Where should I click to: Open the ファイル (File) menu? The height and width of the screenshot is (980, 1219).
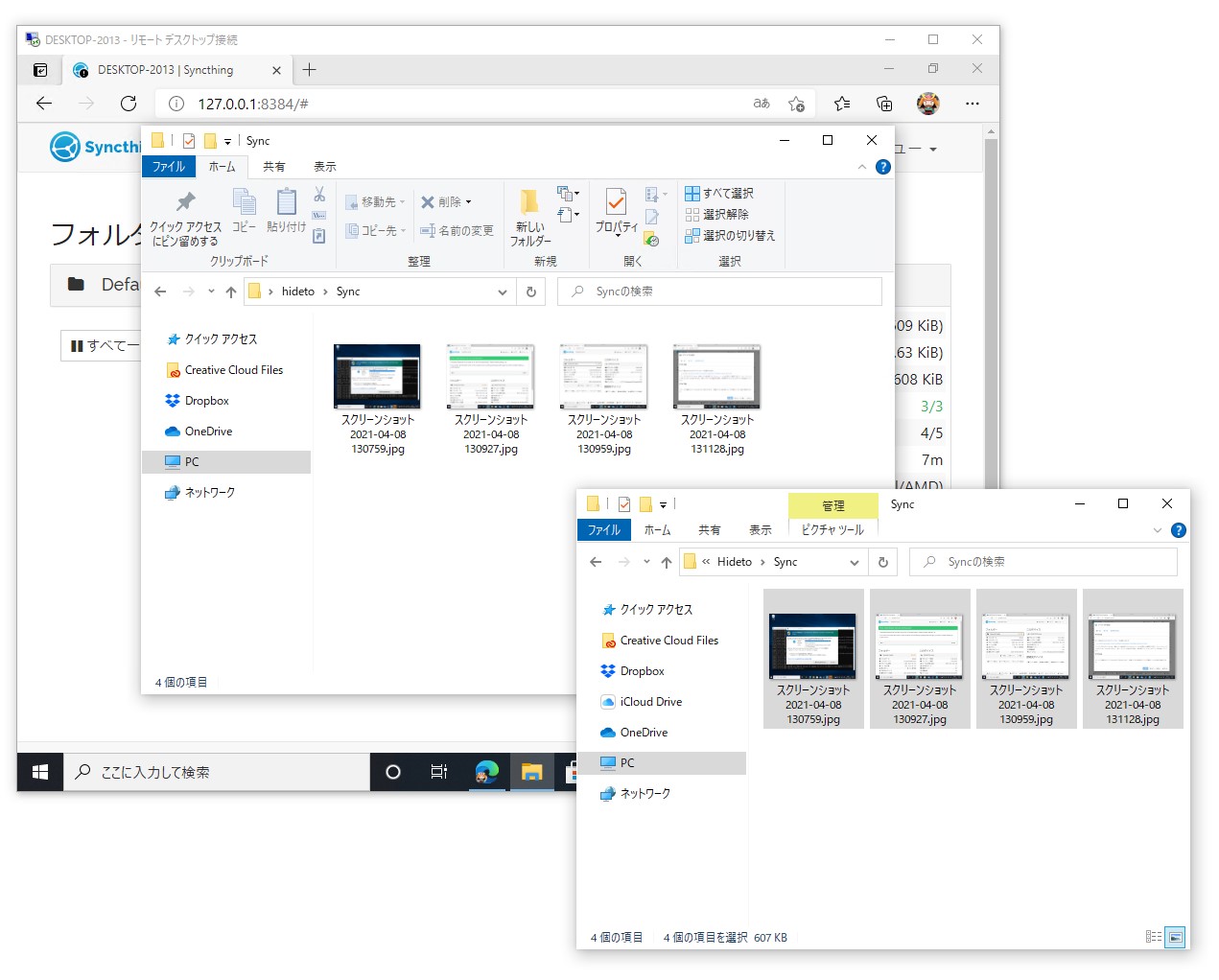[169, 166]
